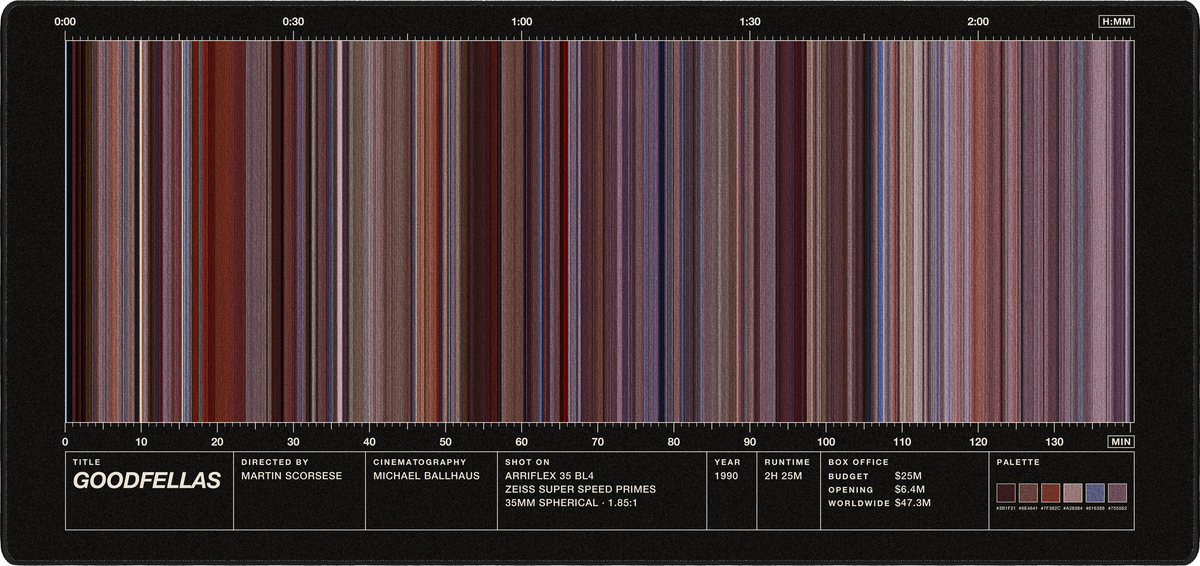This screenshot has height=566, width=1200.
Task: Select the light pink palette swatch
Action: 1073,493
